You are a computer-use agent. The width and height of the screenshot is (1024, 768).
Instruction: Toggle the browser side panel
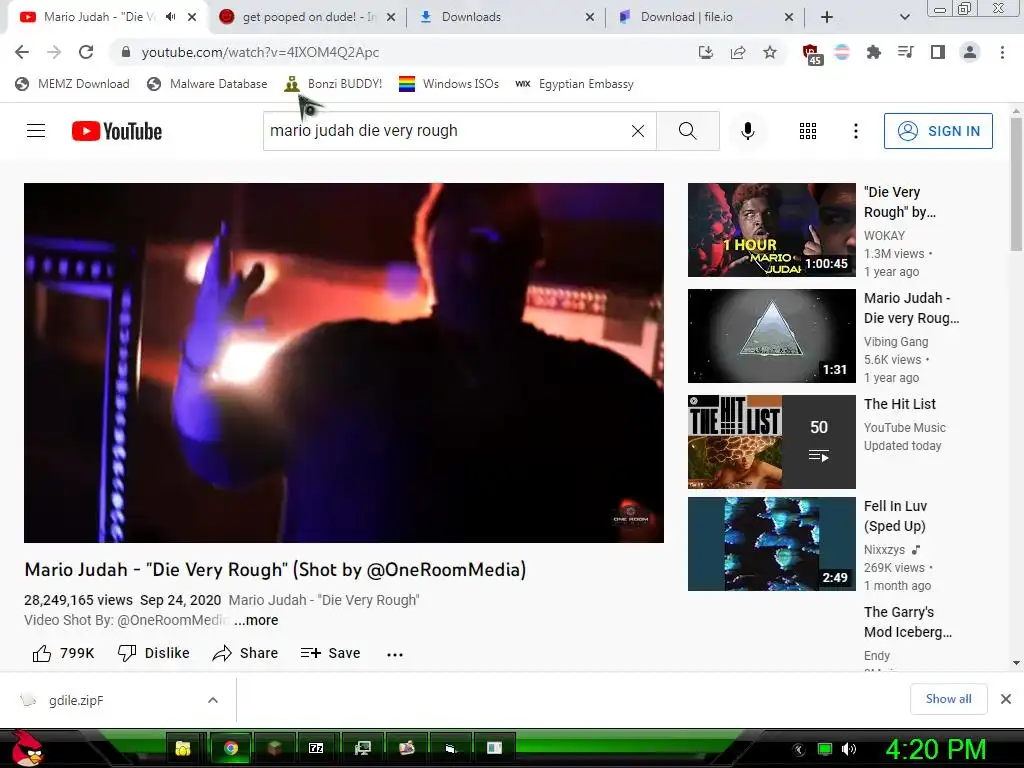938,52
